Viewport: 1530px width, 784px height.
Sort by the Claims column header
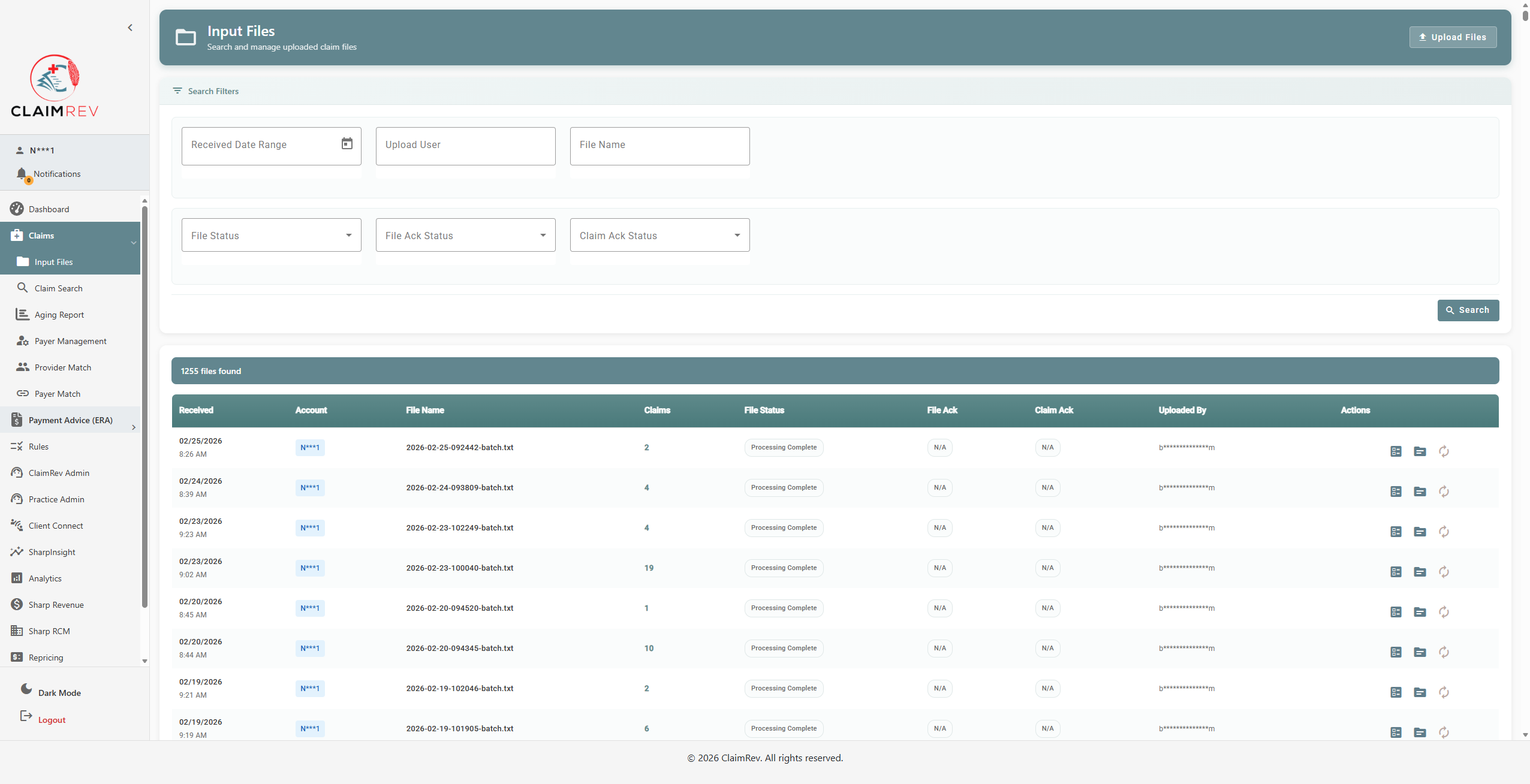(657, 410)
